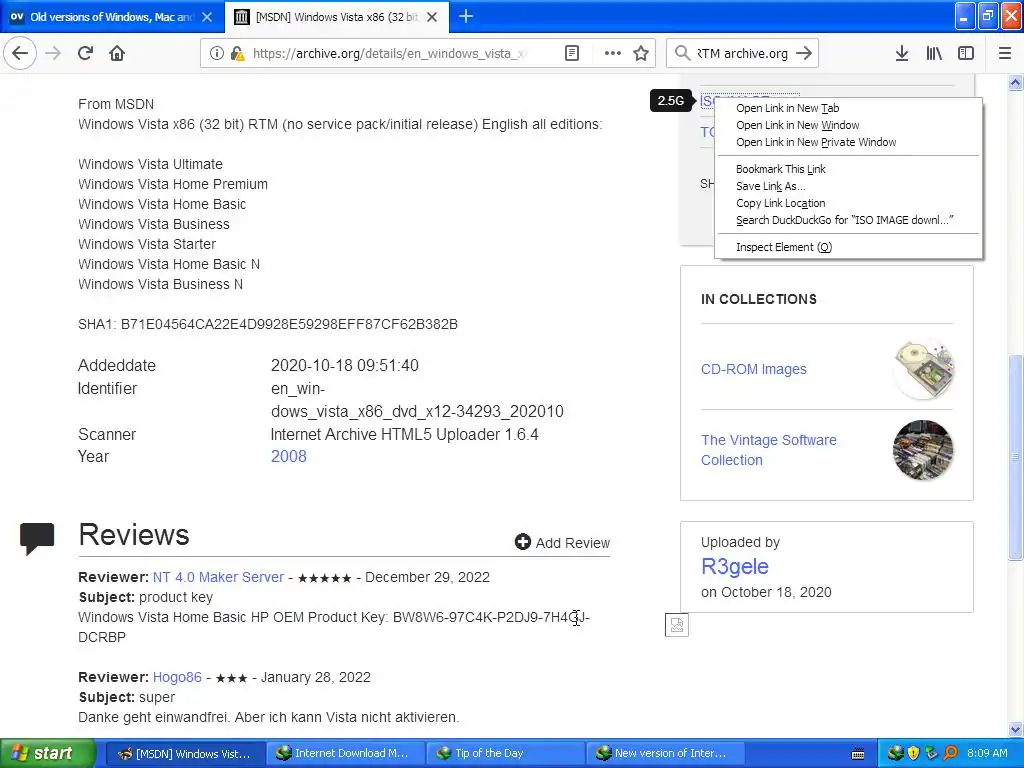
Task: Open the Library toolbar icon
Action: tap(934, 53)
